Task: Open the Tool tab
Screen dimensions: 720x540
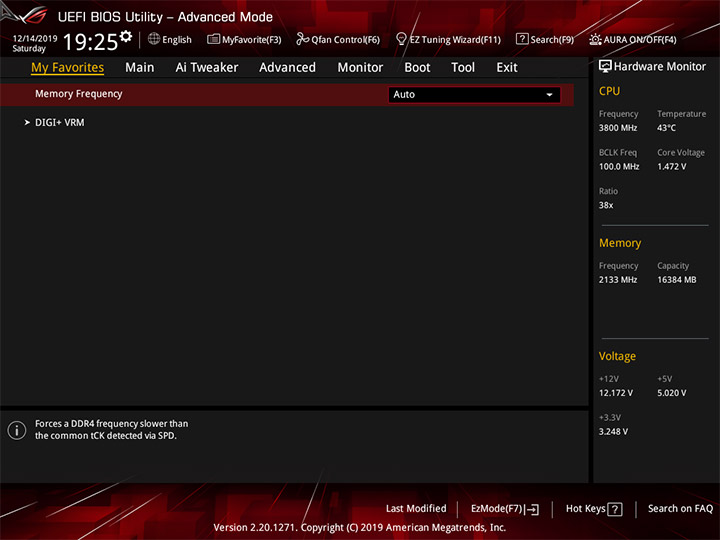Action: [463, 68]
